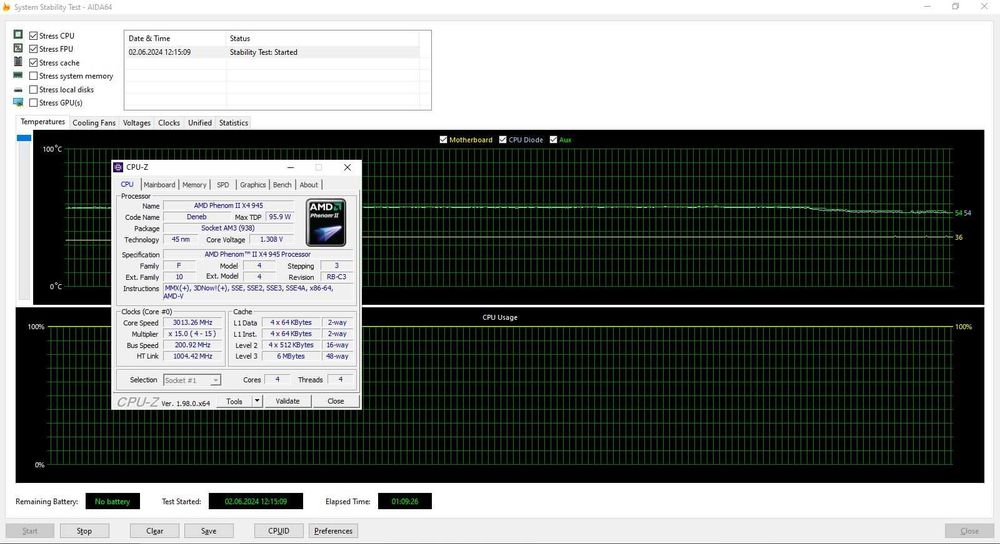Screen dimensions: 1000x544
Task: Switch to the Clocks tab in AIDA64
Action: [169, 122]
